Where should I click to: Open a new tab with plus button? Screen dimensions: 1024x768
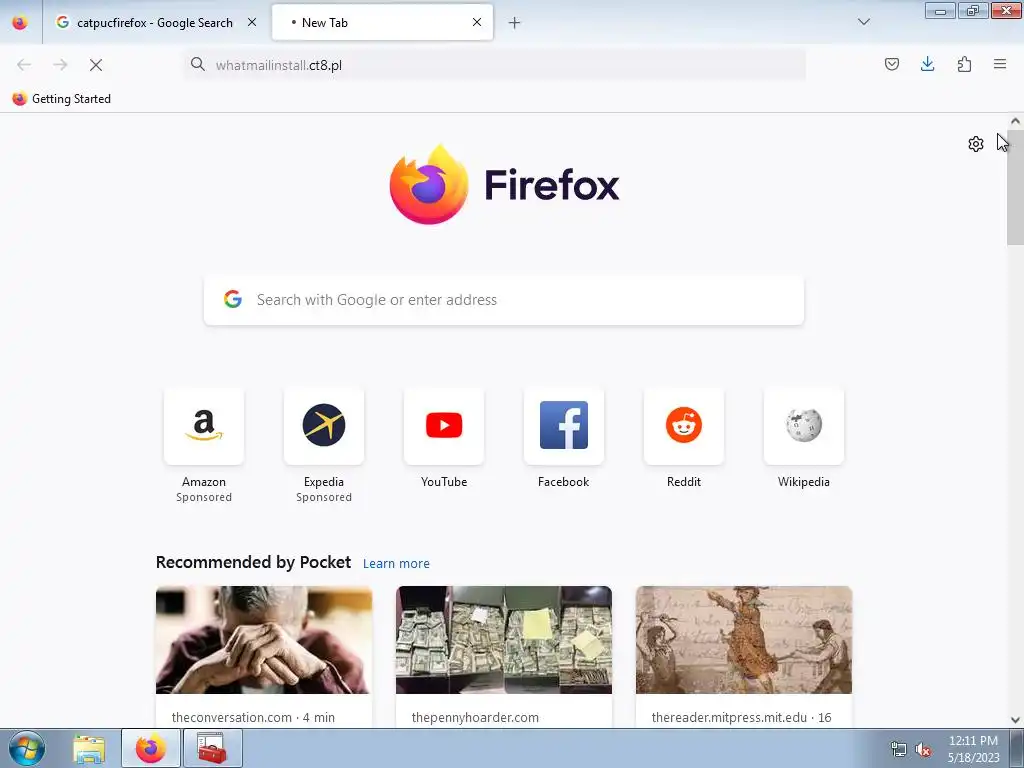(x=515, y=23)
